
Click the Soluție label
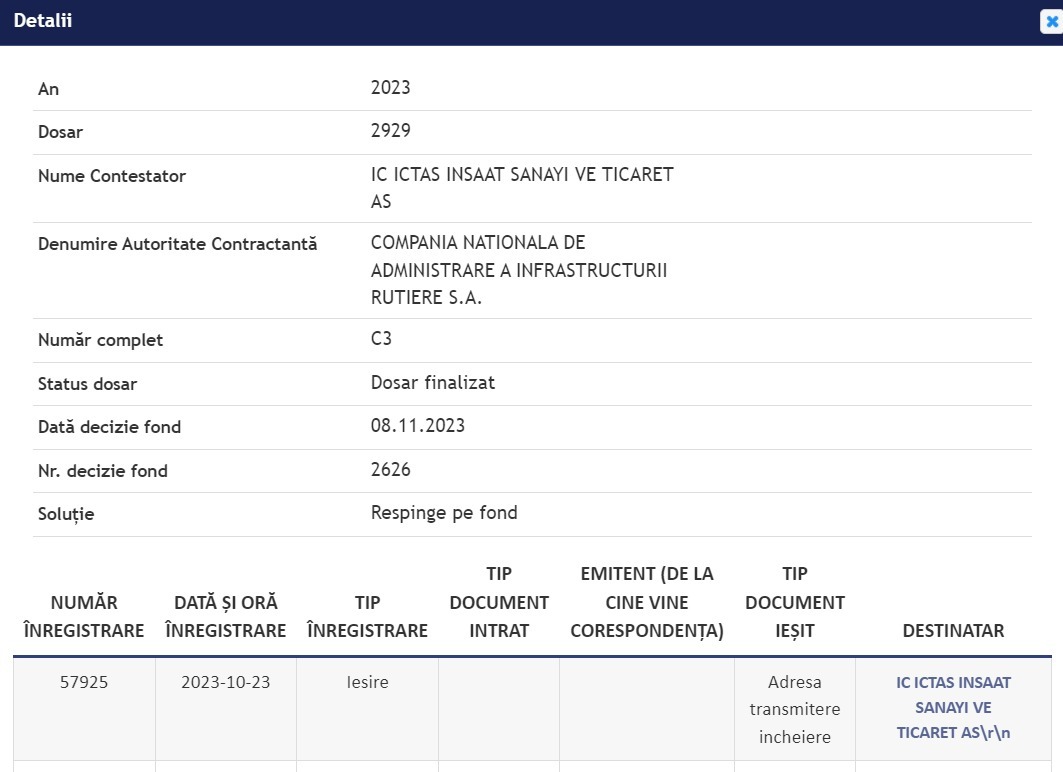66,514
